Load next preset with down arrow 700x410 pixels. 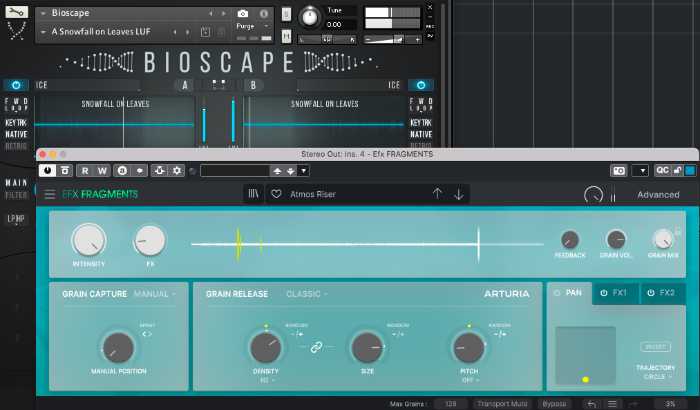click(458, 194)
